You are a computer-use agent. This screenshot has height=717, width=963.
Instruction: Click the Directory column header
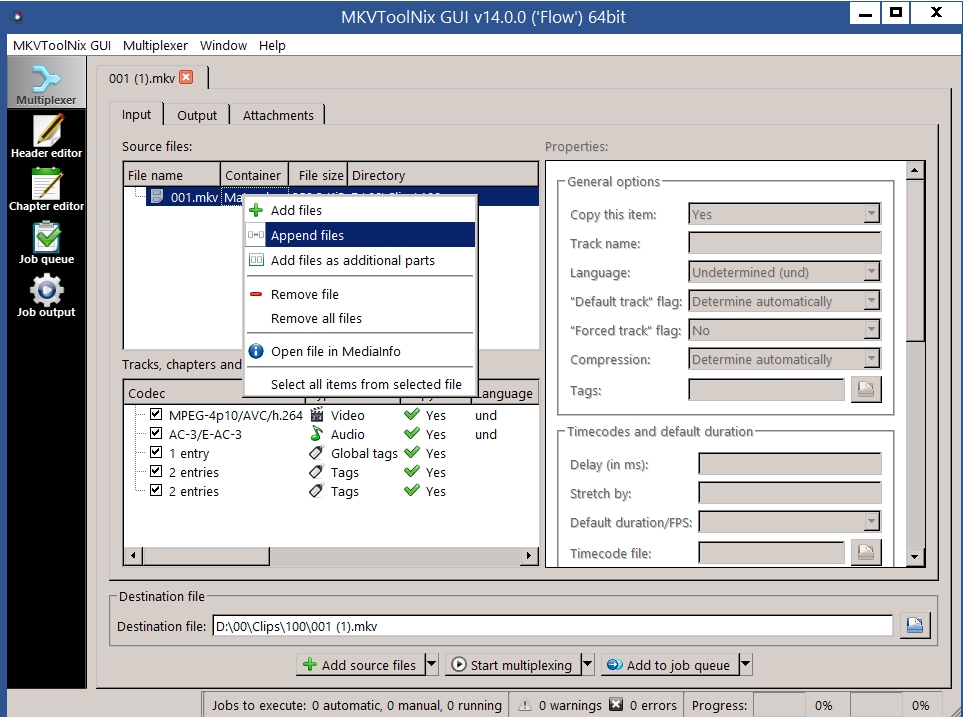coord(442,175)
